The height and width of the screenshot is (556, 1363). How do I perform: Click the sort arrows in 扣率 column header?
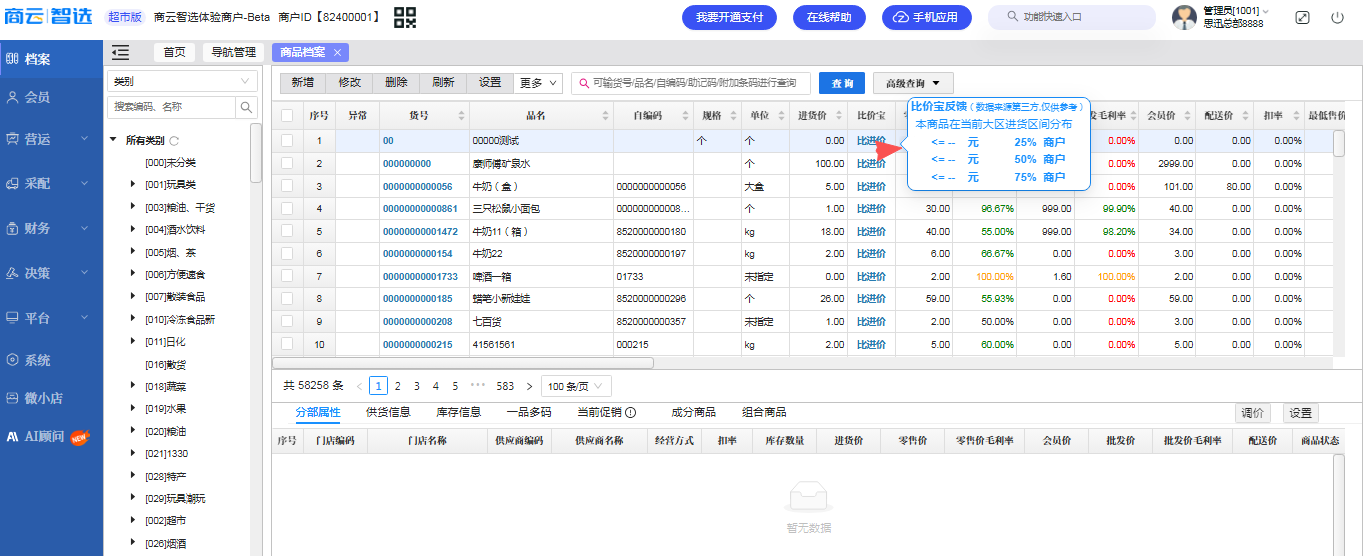pyautogui.click(x=1296, y=115)
